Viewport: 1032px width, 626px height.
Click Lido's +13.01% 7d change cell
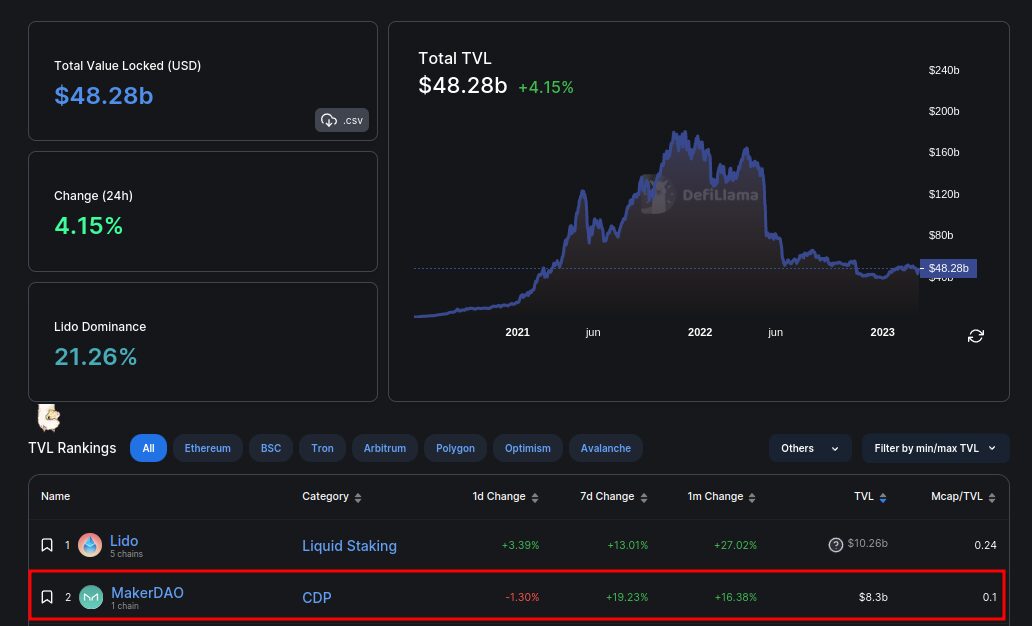(627, 545)
